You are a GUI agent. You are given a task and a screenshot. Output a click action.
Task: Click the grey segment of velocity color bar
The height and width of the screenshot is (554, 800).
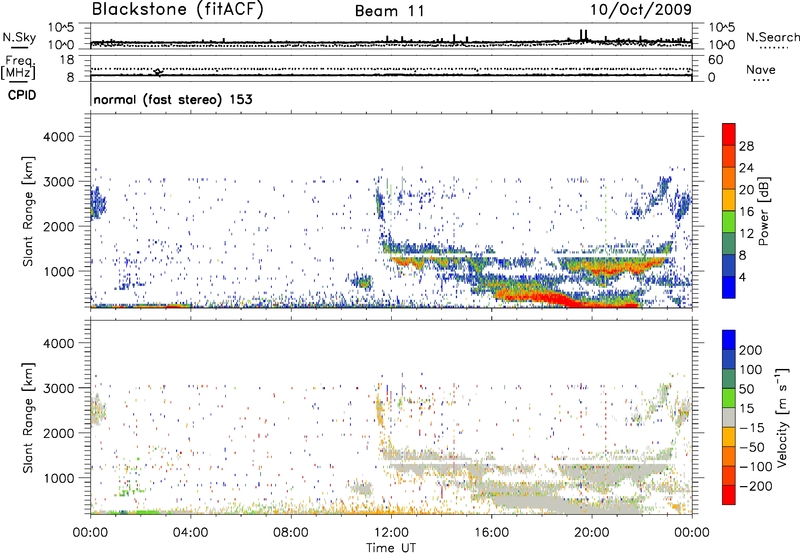[729, 417]
